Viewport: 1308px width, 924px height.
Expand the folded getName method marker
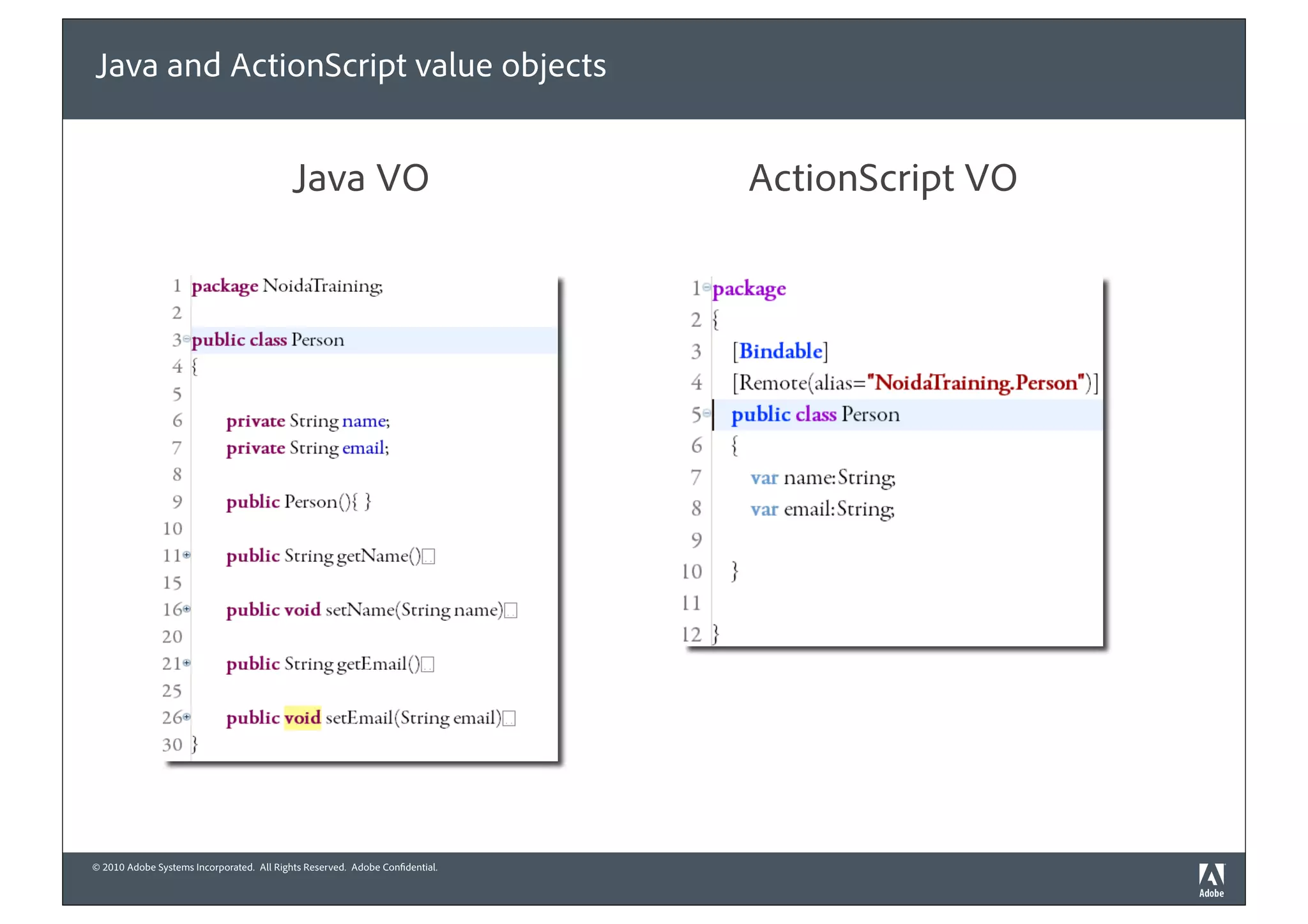[x=186, y=555]
